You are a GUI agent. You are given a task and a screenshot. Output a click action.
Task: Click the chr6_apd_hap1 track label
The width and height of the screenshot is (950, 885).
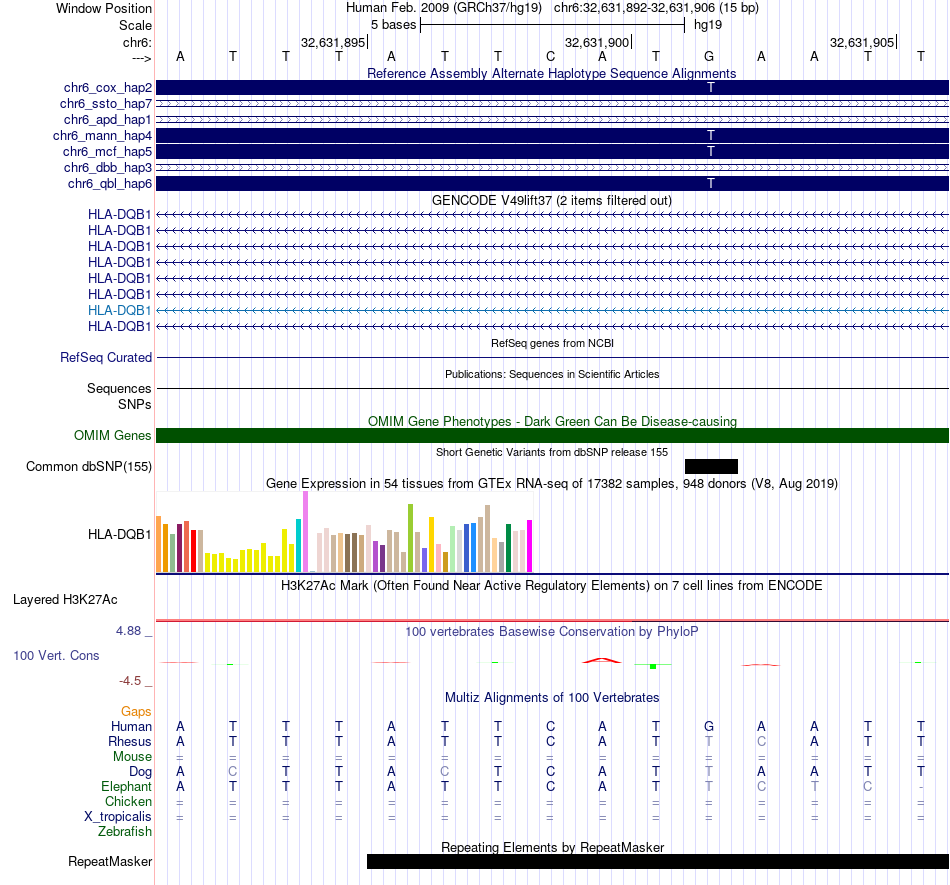point(108,119)
